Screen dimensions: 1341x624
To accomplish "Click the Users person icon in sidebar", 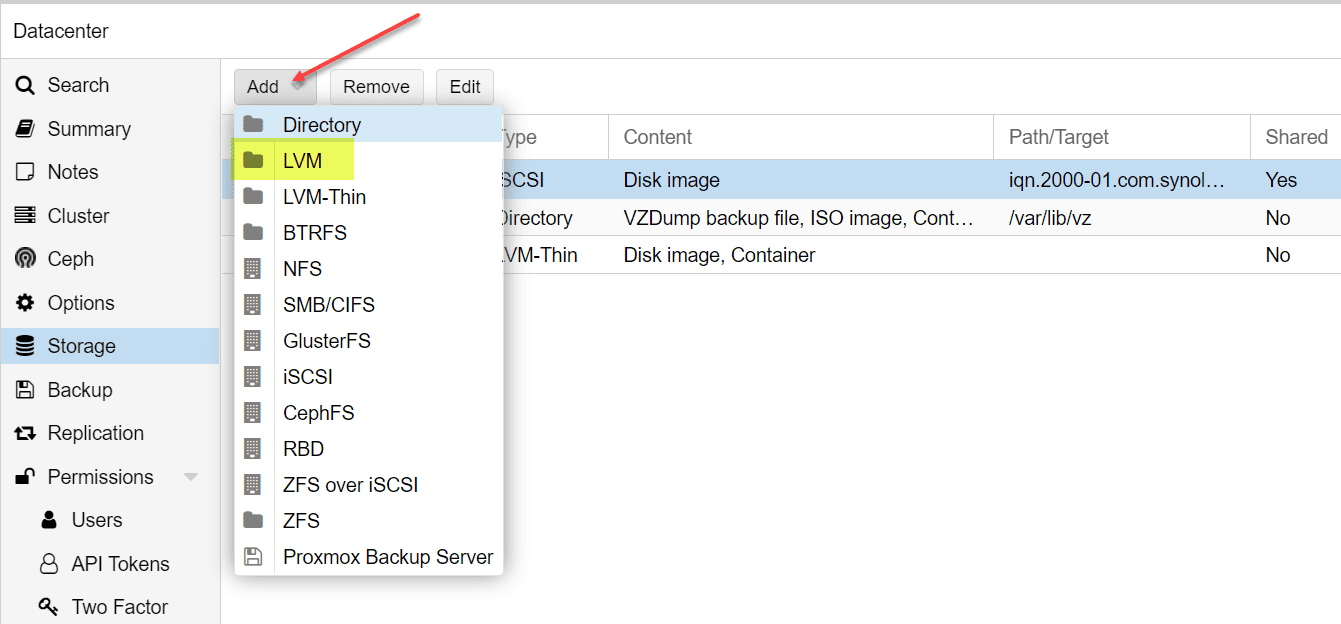I will [x=48, y=519].
